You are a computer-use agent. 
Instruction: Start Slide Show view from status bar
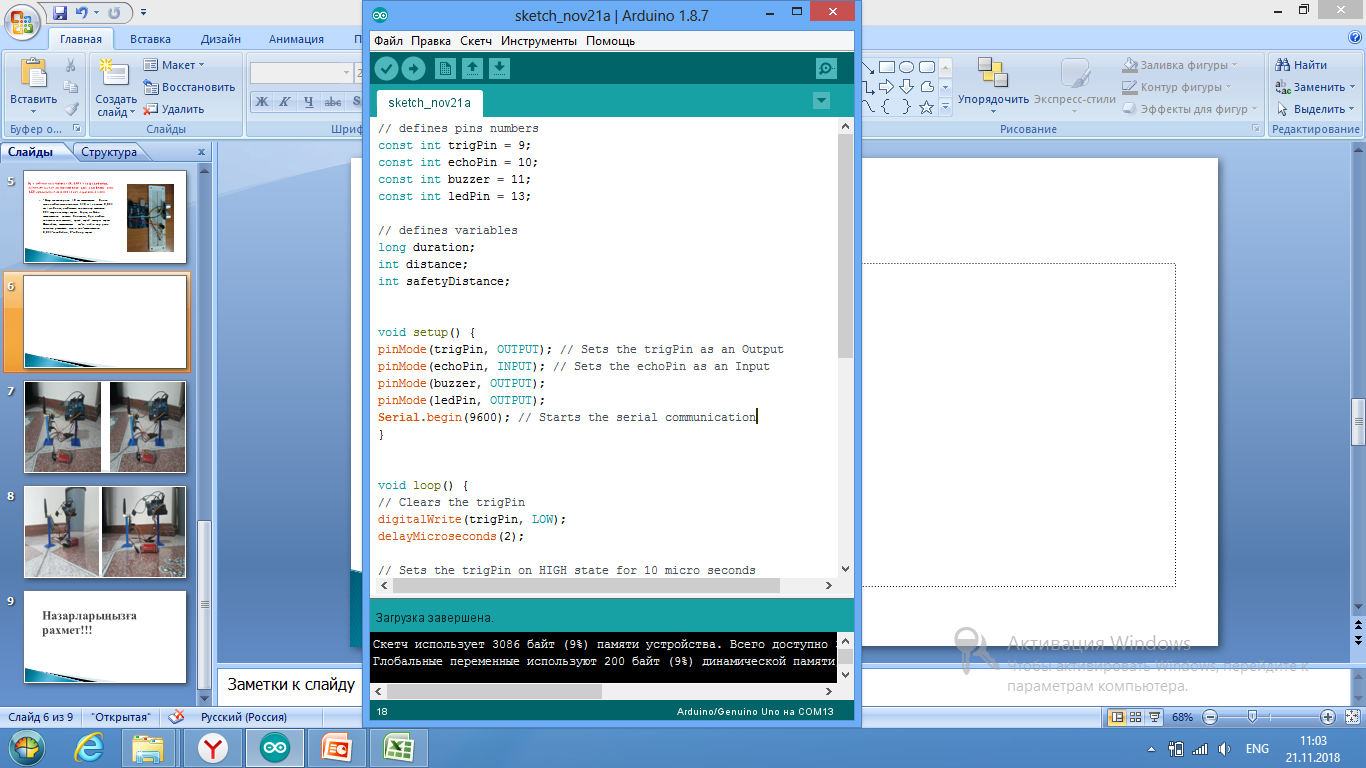(x=1155, y=717)
